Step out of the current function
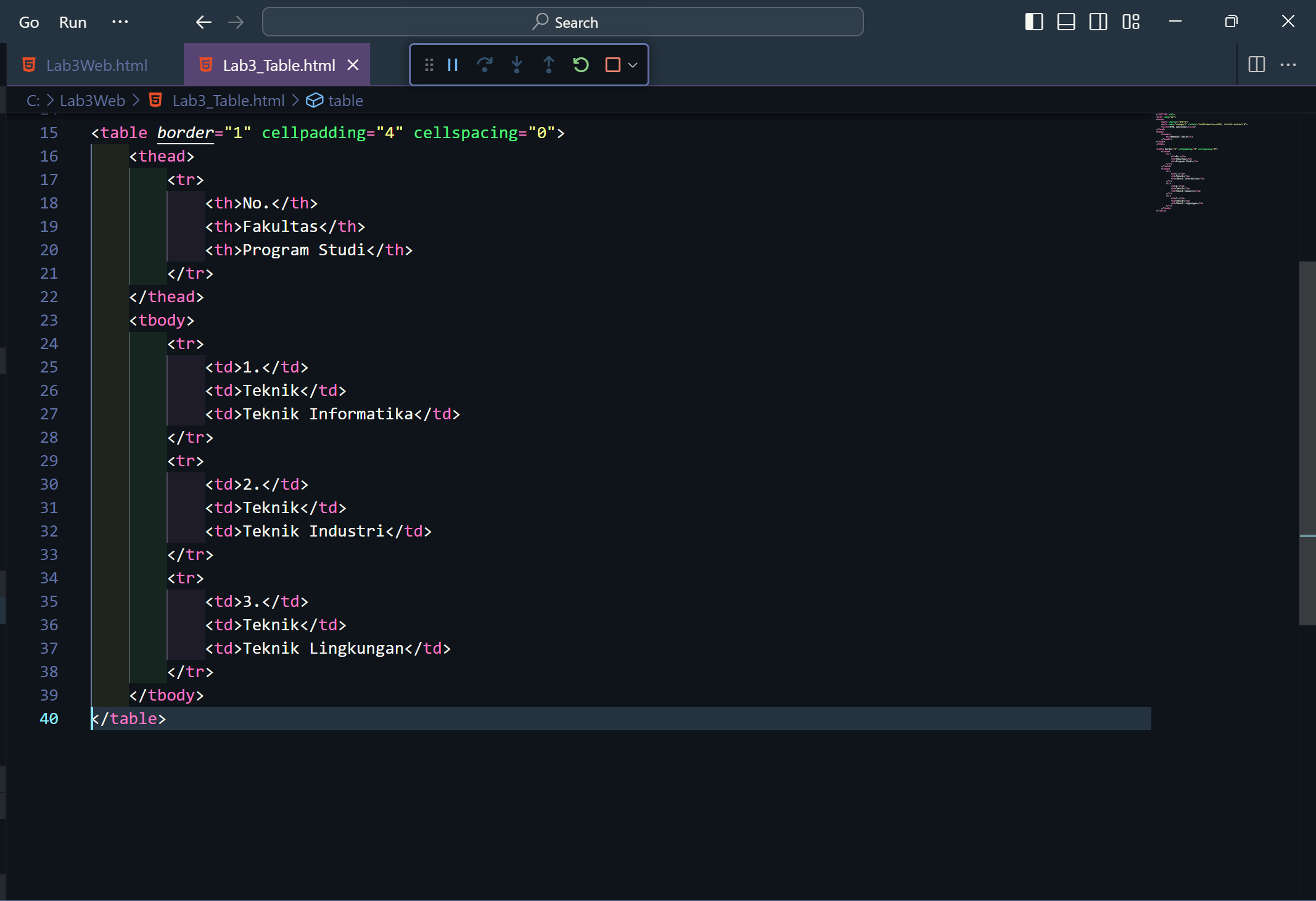Image resolution: width=1316 pixels, height=901 pixels. pos(548,65)
